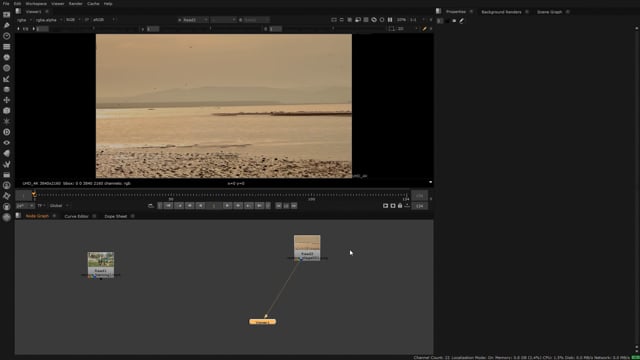Click the gray sphere icon in left toolbar

[7, 218]
